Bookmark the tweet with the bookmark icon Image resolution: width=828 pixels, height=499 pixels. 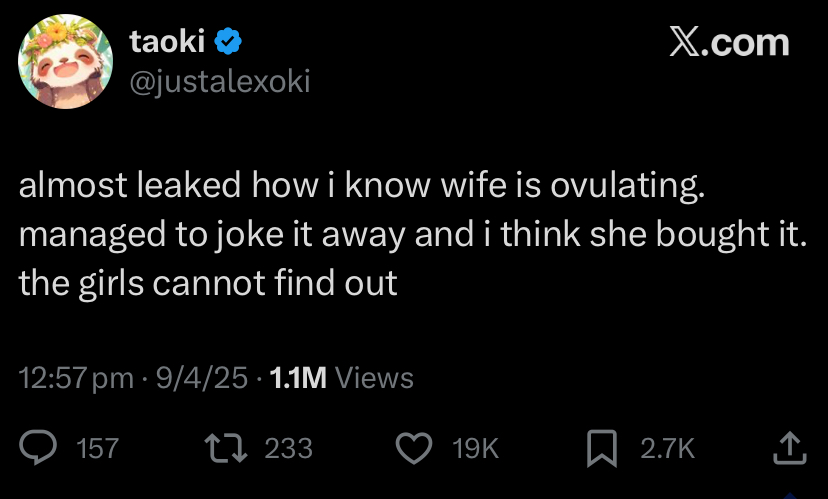pyautogui.click(x=601, y=448)
